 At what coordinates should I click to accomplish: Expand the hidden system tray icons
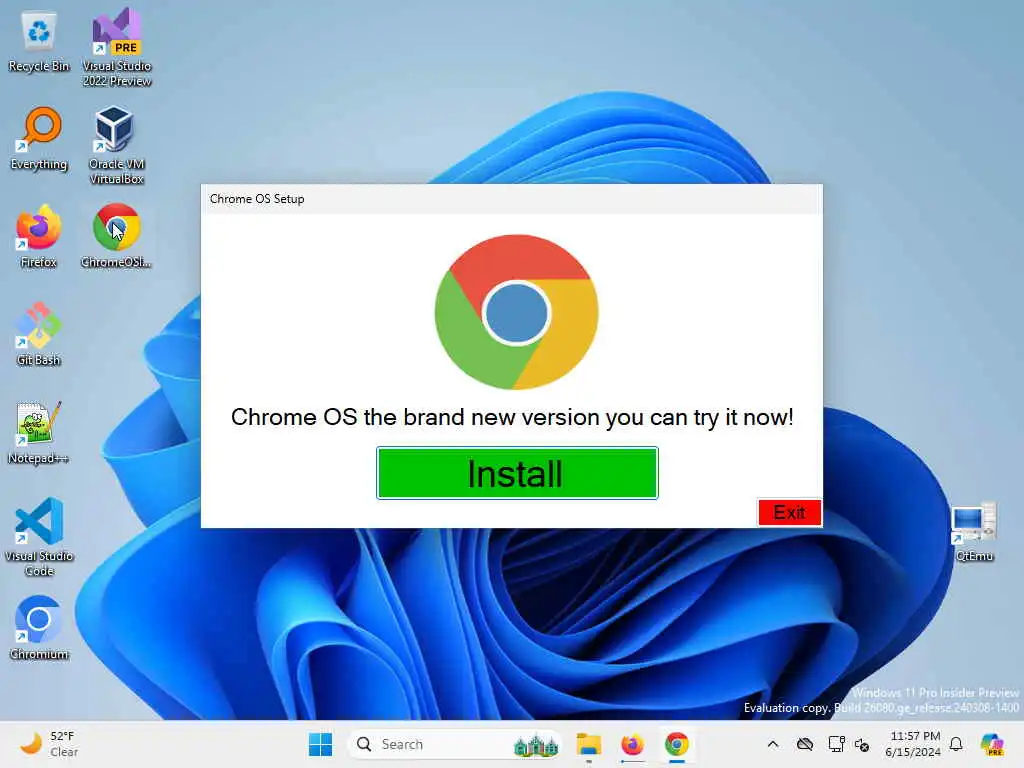pos(773,744)
